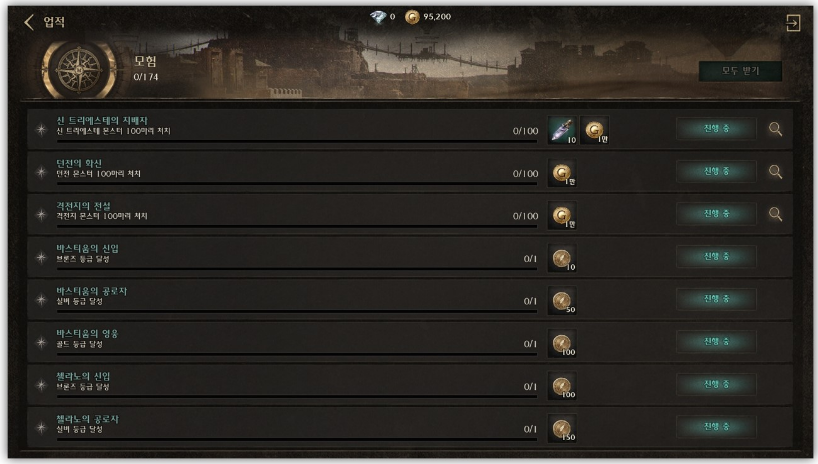Select dagger reward icon in first row
Image resolution: width=818 pixels, height=464 pixels.
tap(562, 130)
